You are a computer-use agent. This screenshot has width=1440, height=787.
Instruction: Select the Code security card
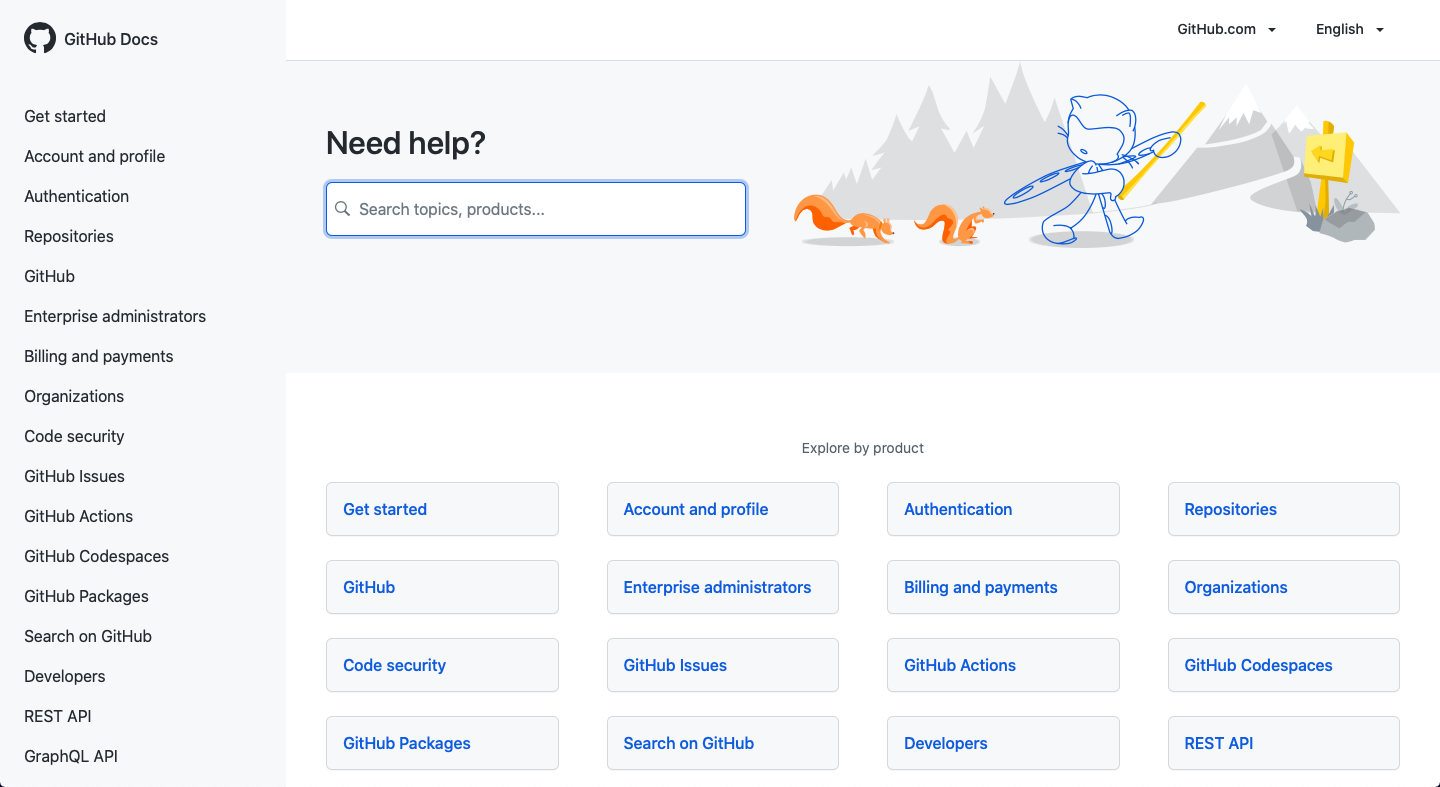pos(442,665)
